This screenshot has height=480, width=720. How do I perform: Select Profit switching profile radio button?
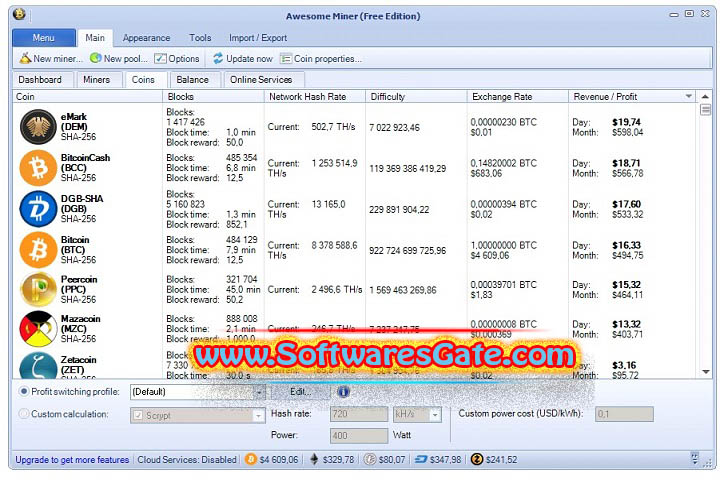[23, 392]
